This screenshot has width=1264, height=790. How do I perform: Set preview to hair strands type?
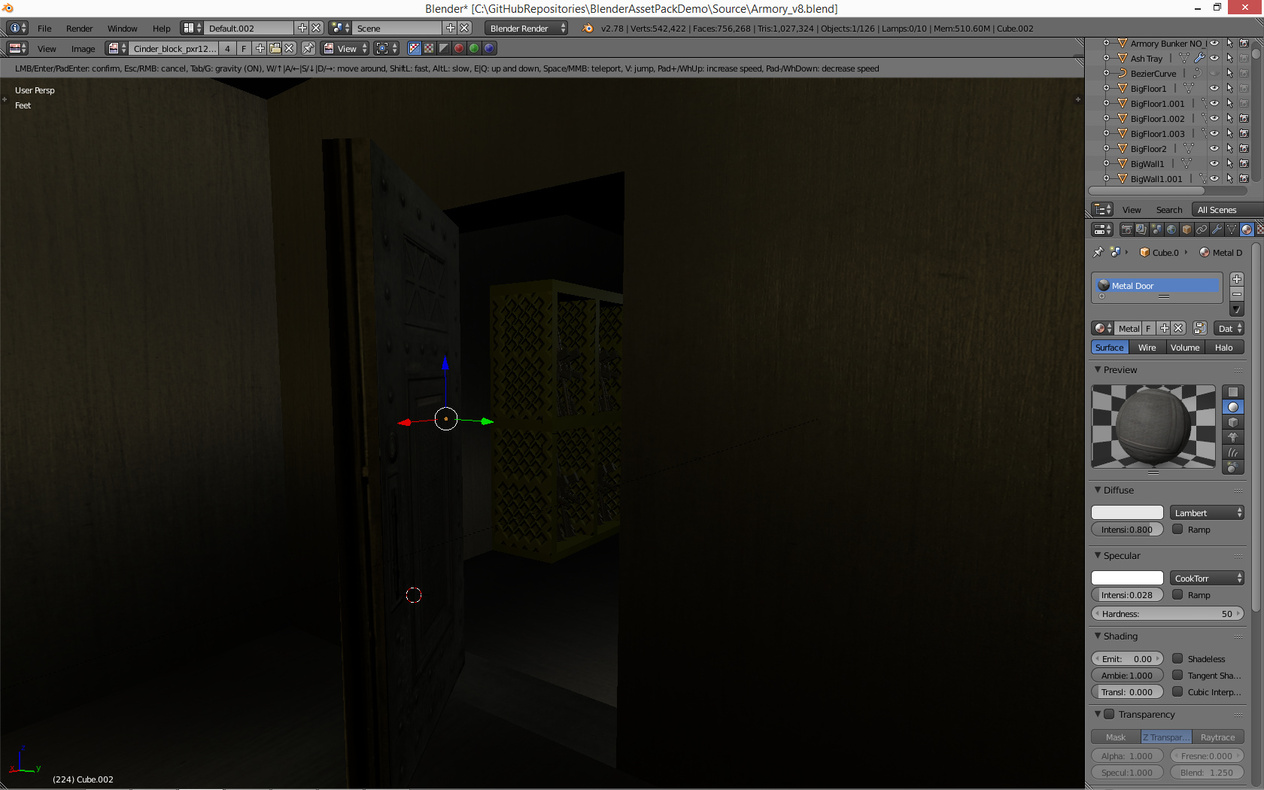tap(1233, 452)
